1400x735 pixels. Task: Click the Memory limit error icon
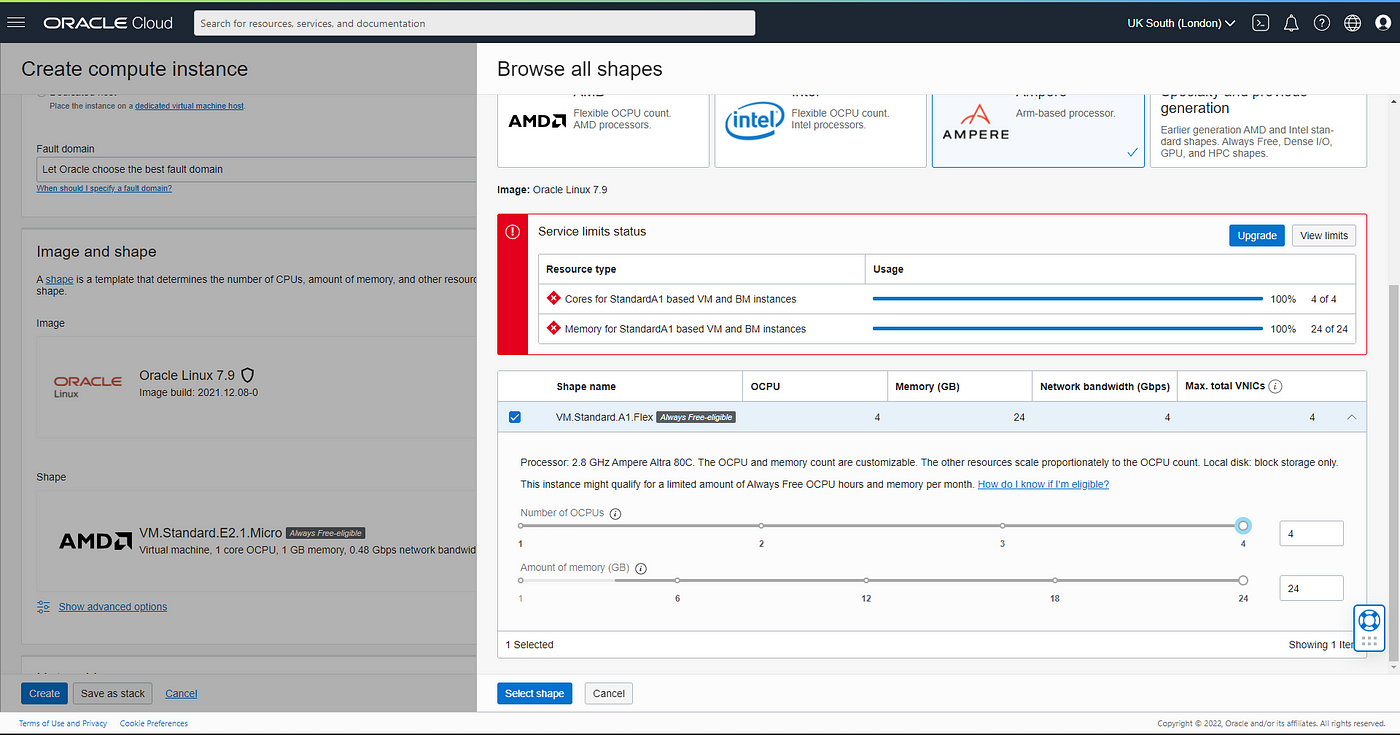click(553, 328)
